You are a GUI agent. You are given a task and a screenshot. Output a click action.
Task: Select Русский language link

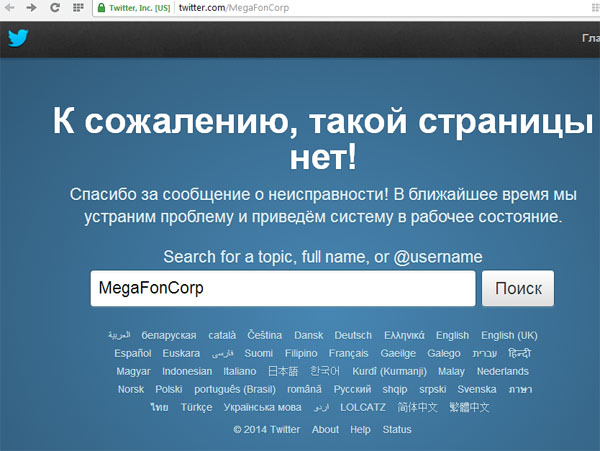(352, 389)
